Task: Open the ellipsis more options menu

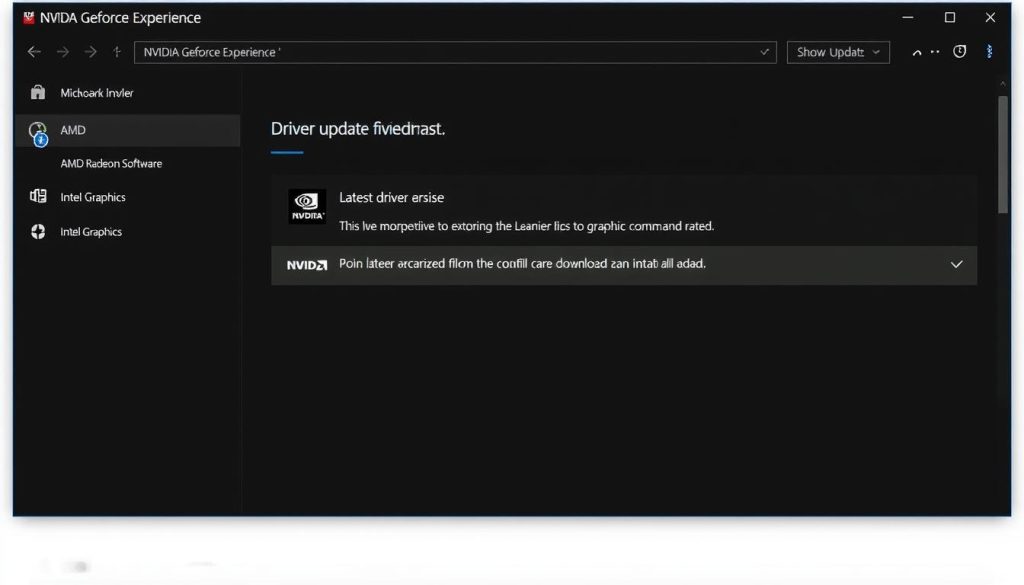Action: tap(936, 52)
